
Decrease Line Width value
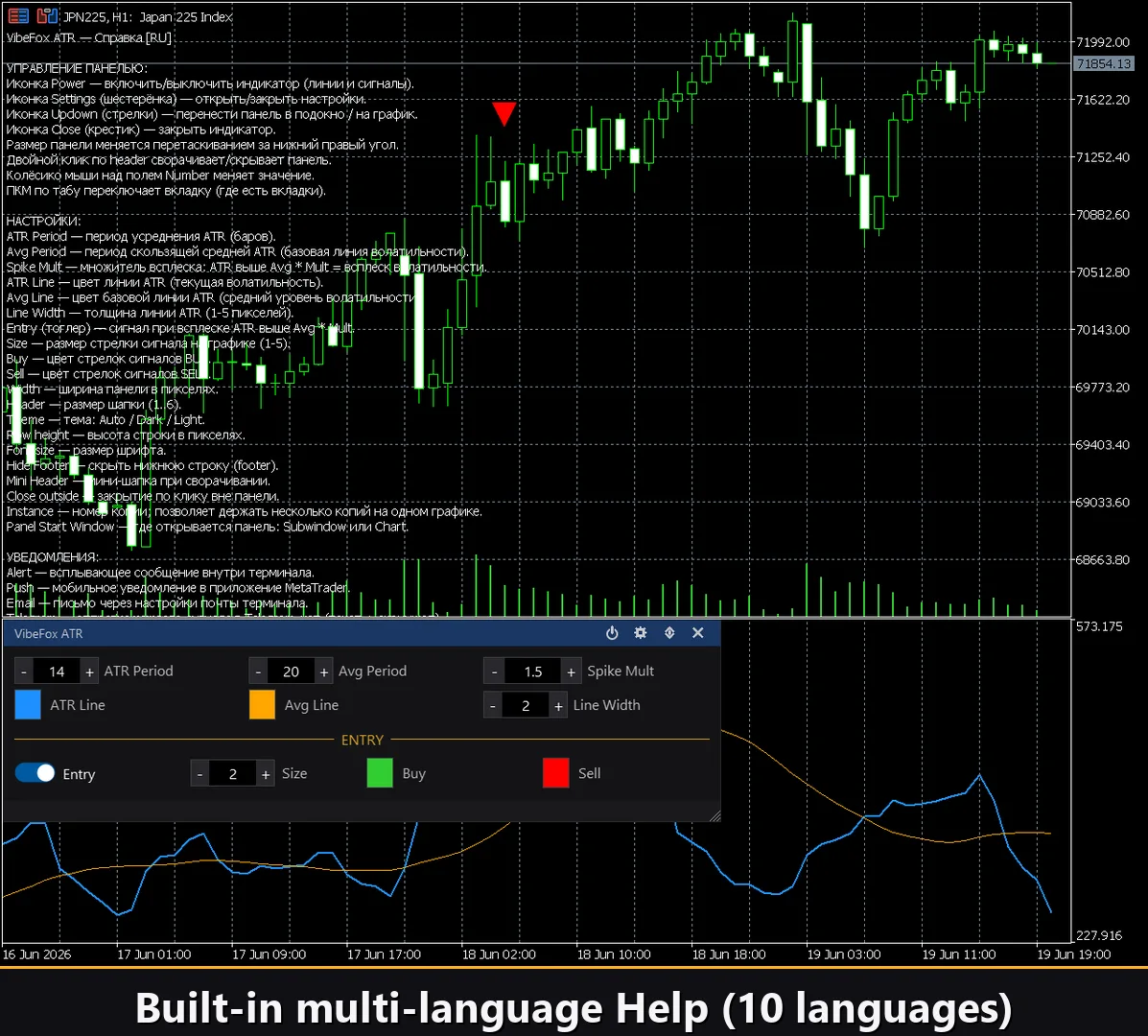click(x=493, y=706)
